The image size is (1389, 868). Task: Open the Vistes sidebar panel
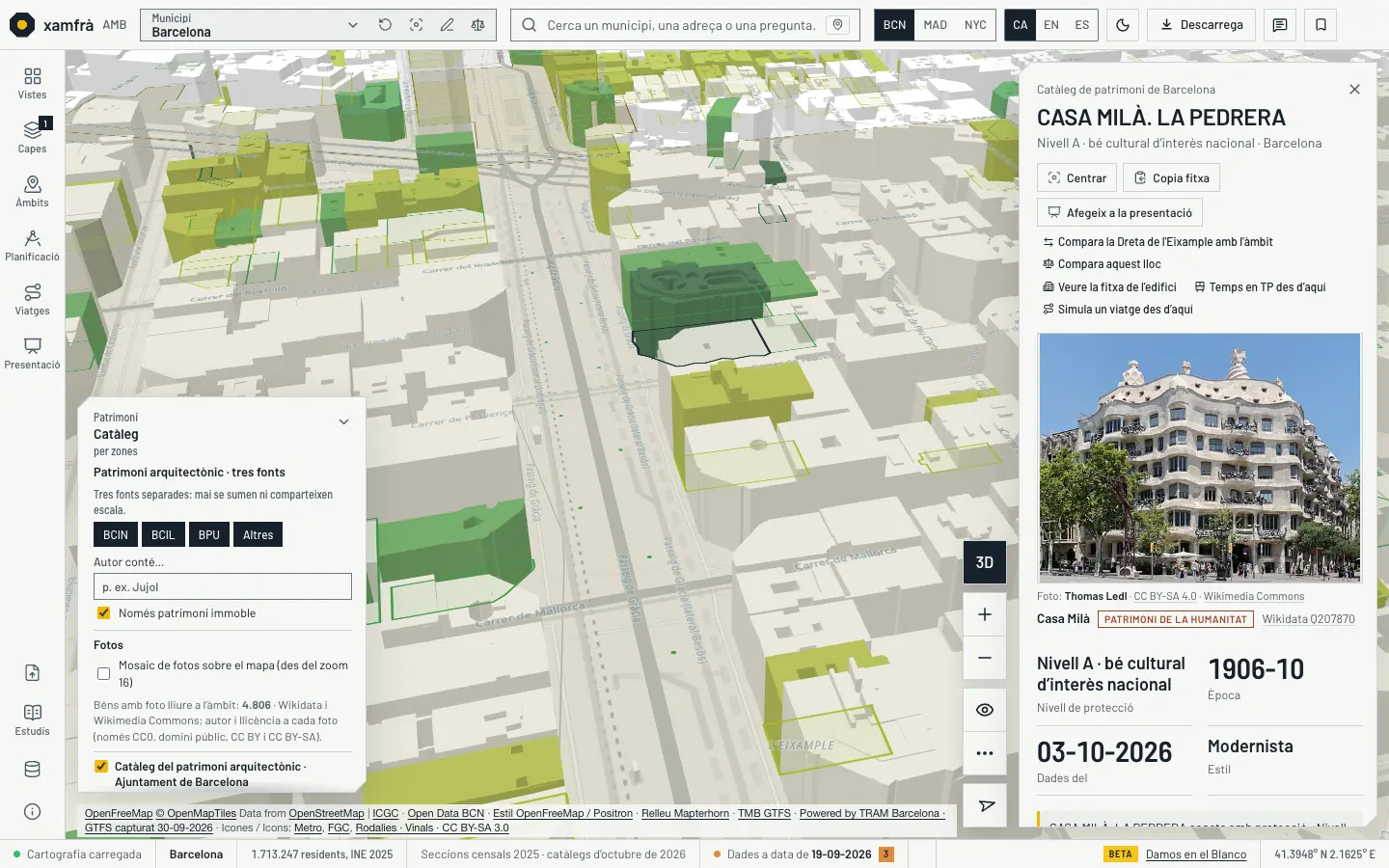click(x=32, y=83)
